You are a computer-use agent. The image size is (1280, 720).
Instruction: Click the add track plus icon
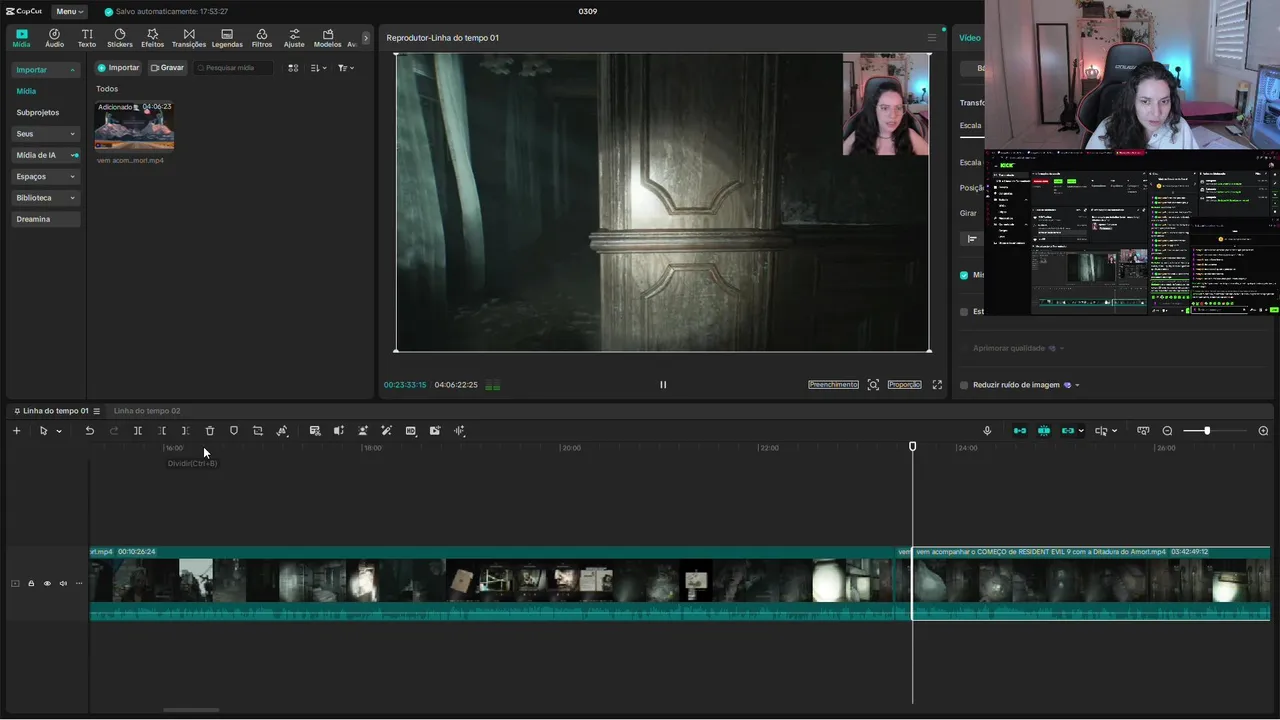click(16, 431)
